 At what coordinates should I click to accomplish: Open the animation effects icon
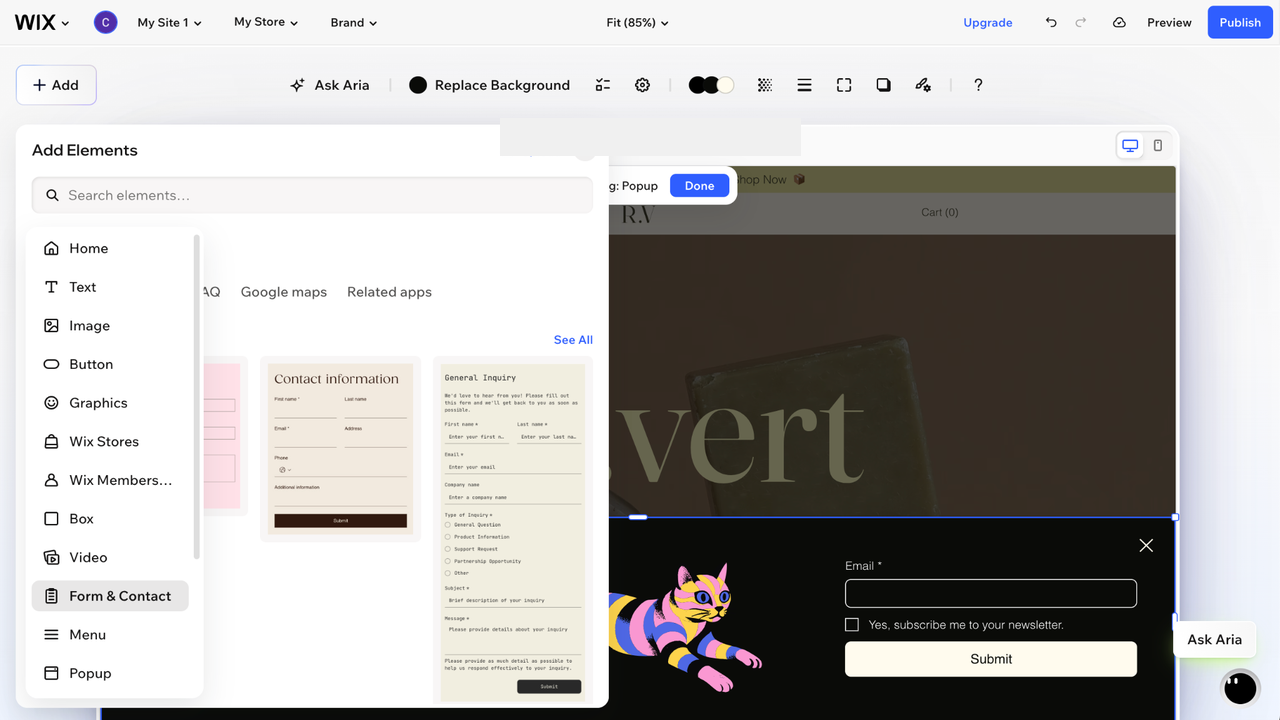point(923,85)
